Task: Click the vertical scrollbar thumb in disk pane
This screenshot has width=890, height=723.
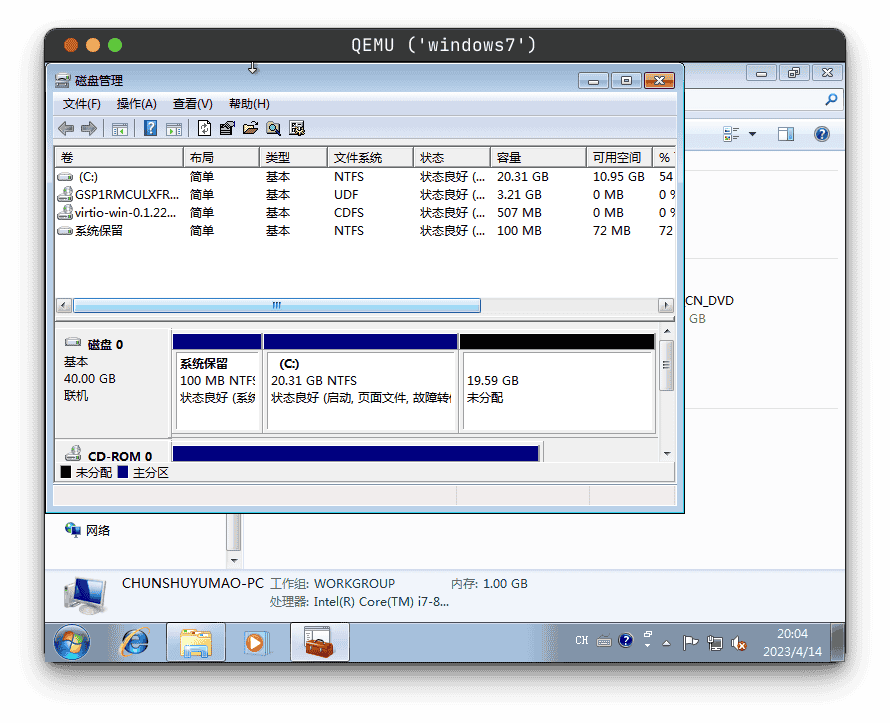Action: click(x=667, y=365)
